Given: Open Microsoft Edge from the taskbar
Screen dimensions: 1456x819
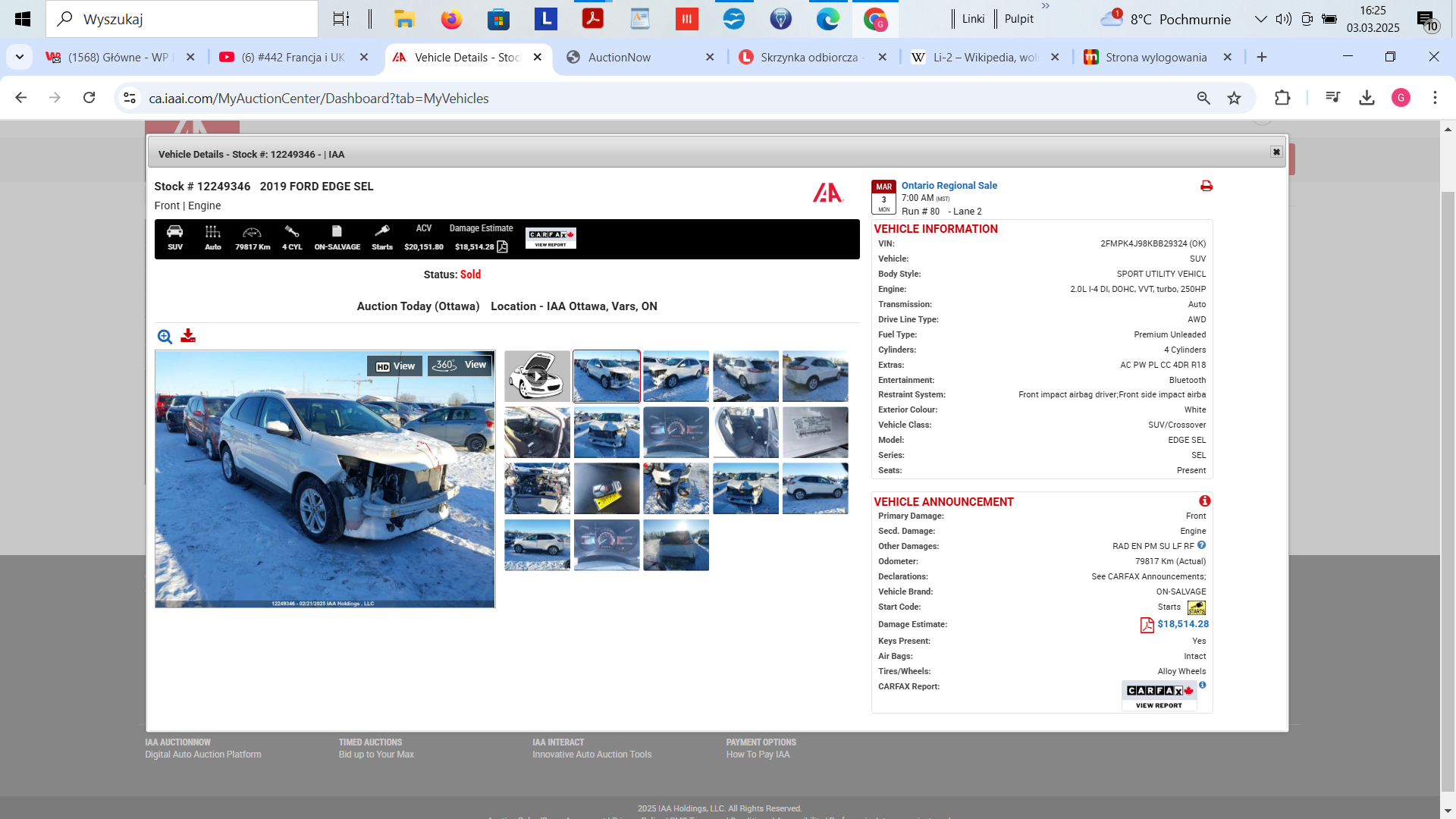Looking at the screenshot, I should 827,19.
